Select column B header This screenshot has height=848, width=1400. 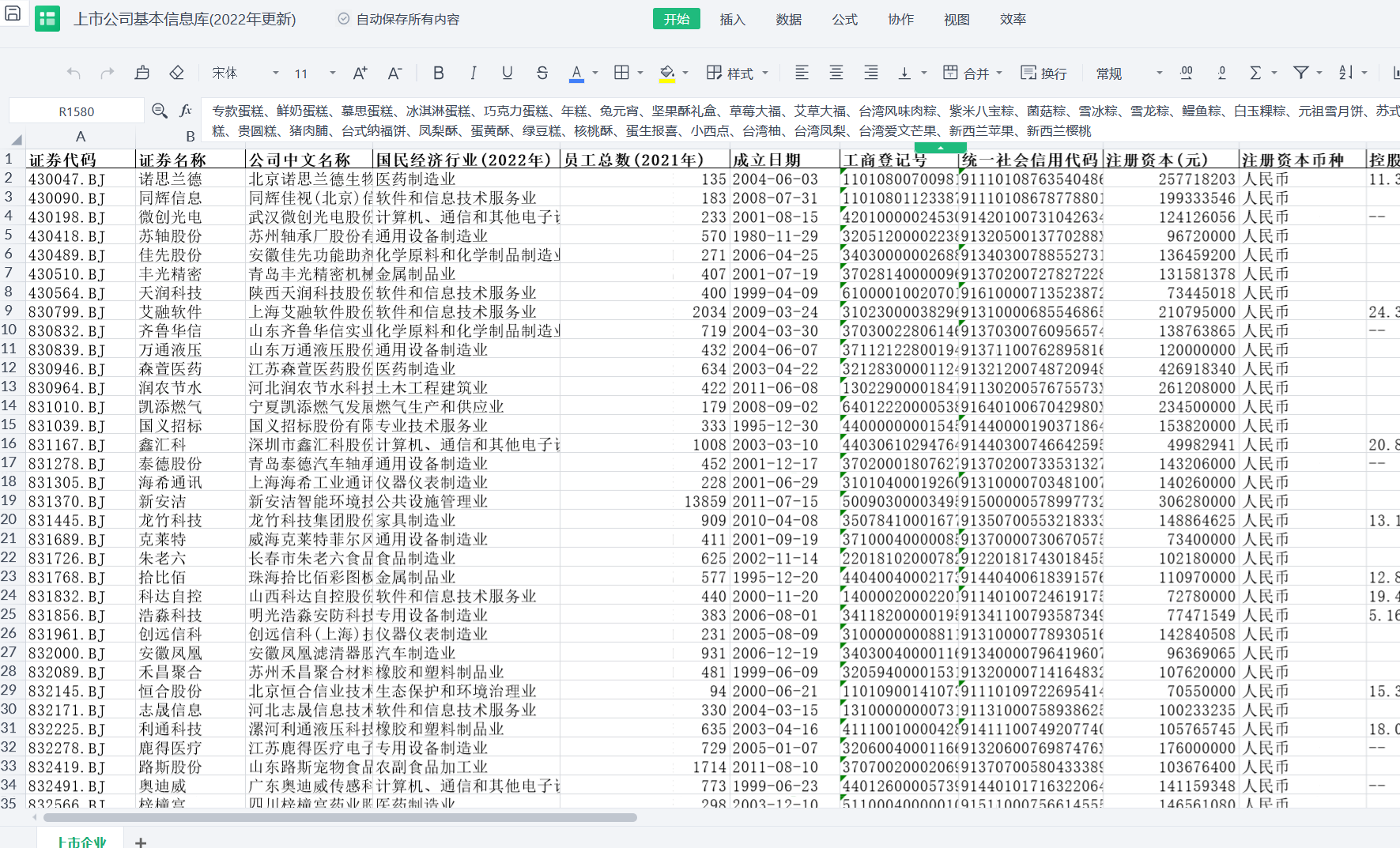click(x=191, y=137)
